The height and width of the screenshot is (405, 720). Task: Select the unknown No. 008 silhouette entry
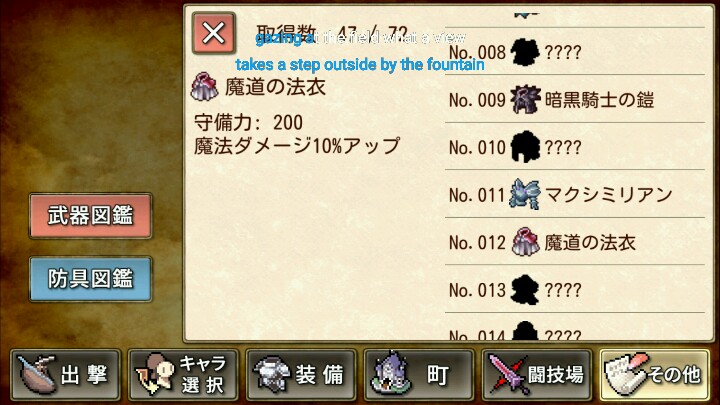575,51
